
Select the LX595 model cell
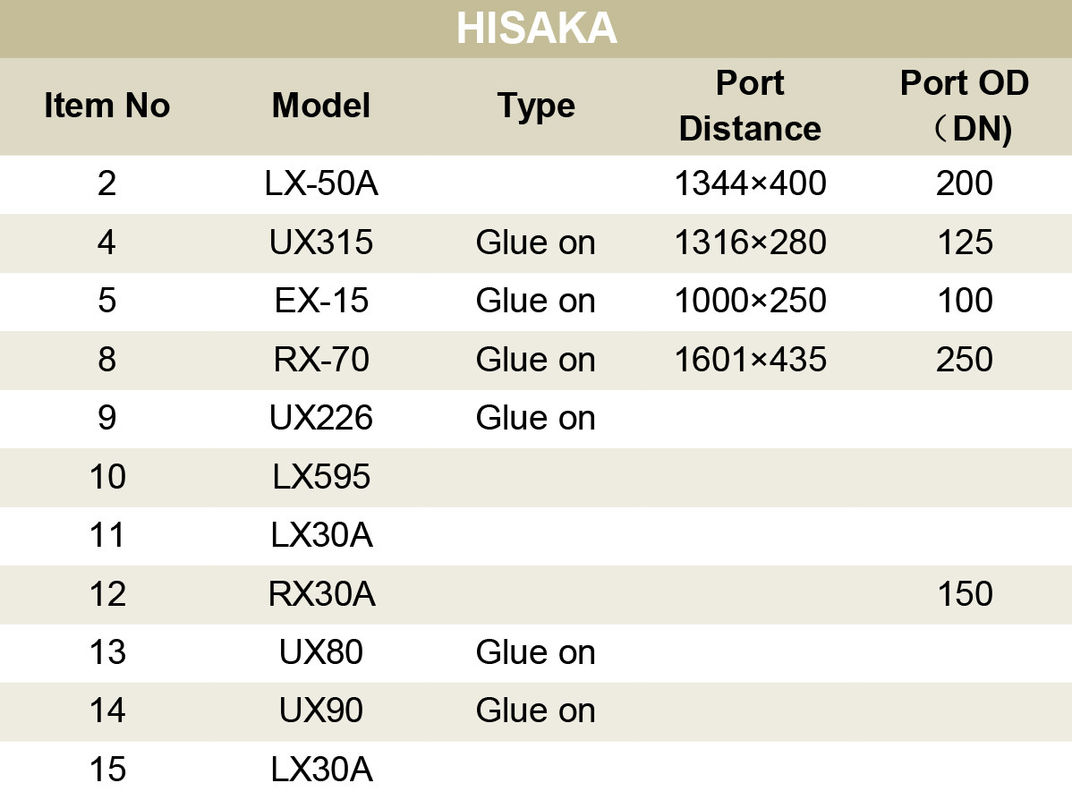point(321,477)
